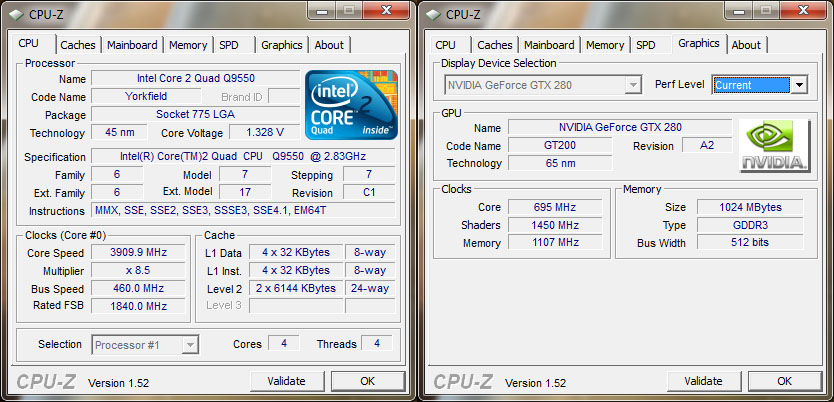Click Validate in the Graphics window
834x402 pixels.
(704, 381)
